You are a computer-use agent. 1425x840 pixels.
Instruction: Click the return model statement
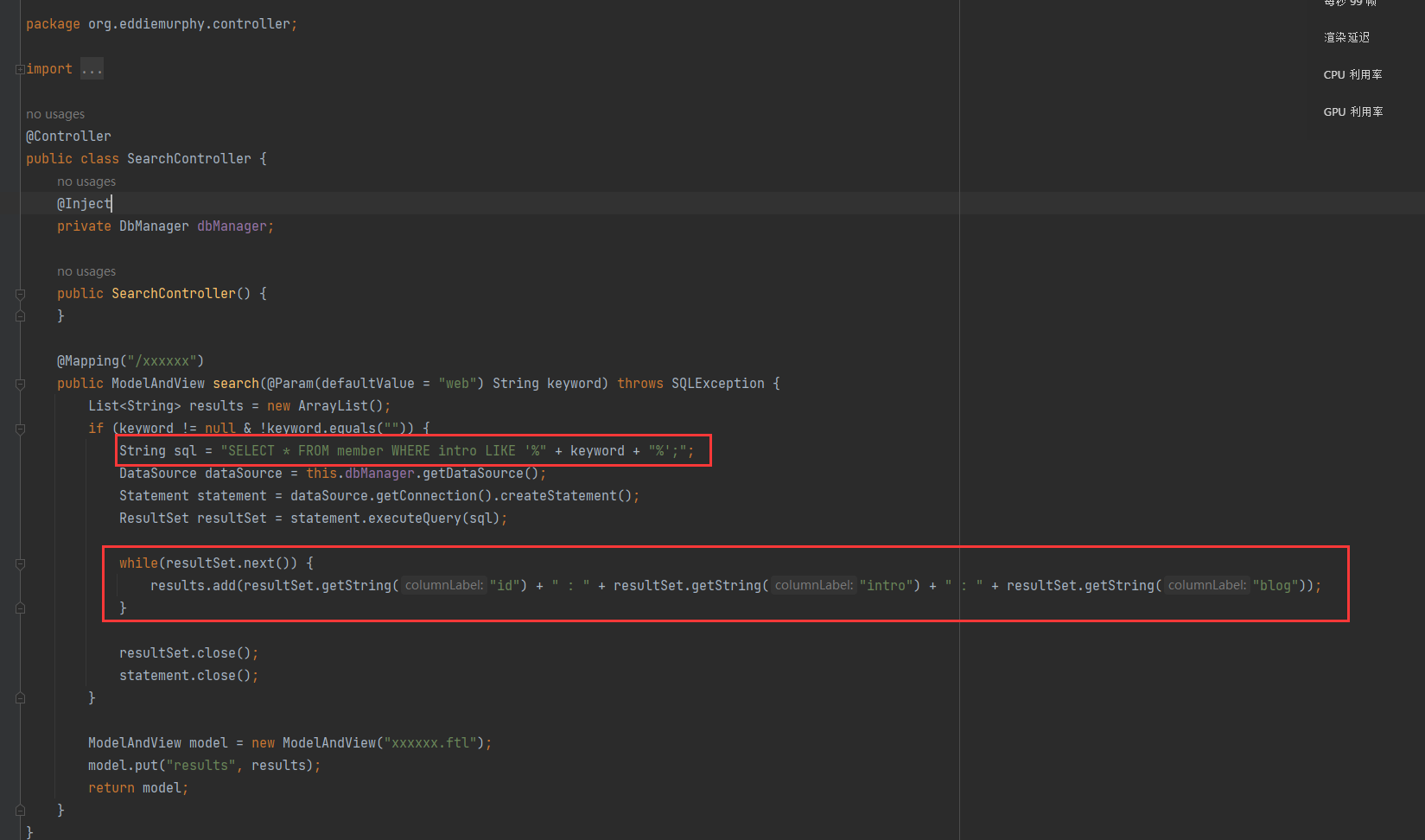138,788
